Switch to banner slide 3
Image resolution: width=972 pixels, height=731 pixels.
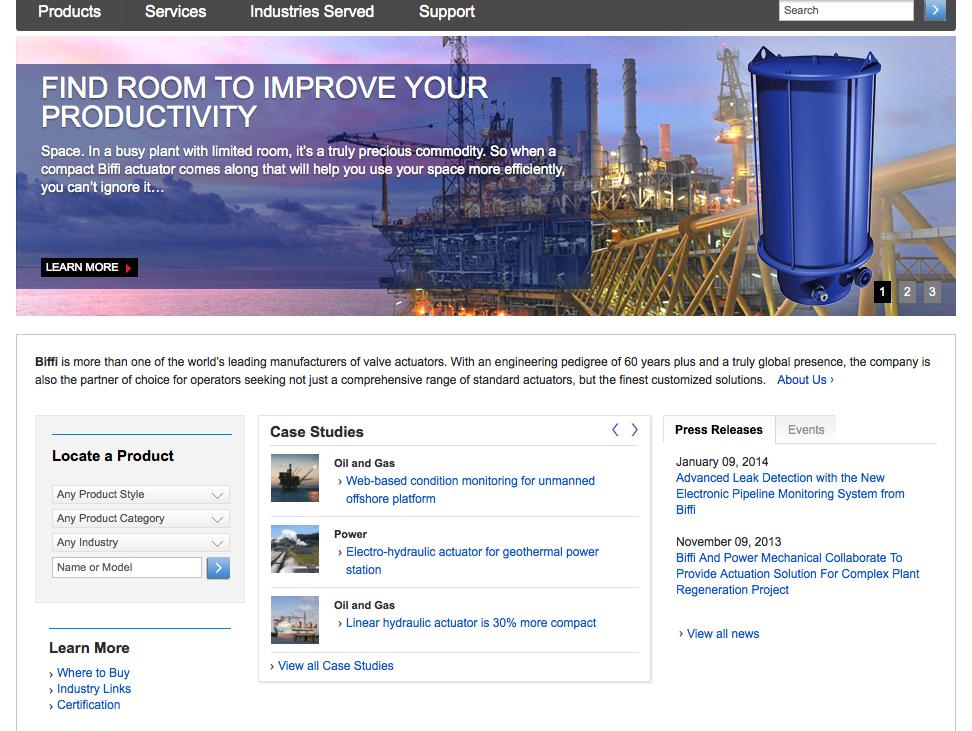[932, 292]
